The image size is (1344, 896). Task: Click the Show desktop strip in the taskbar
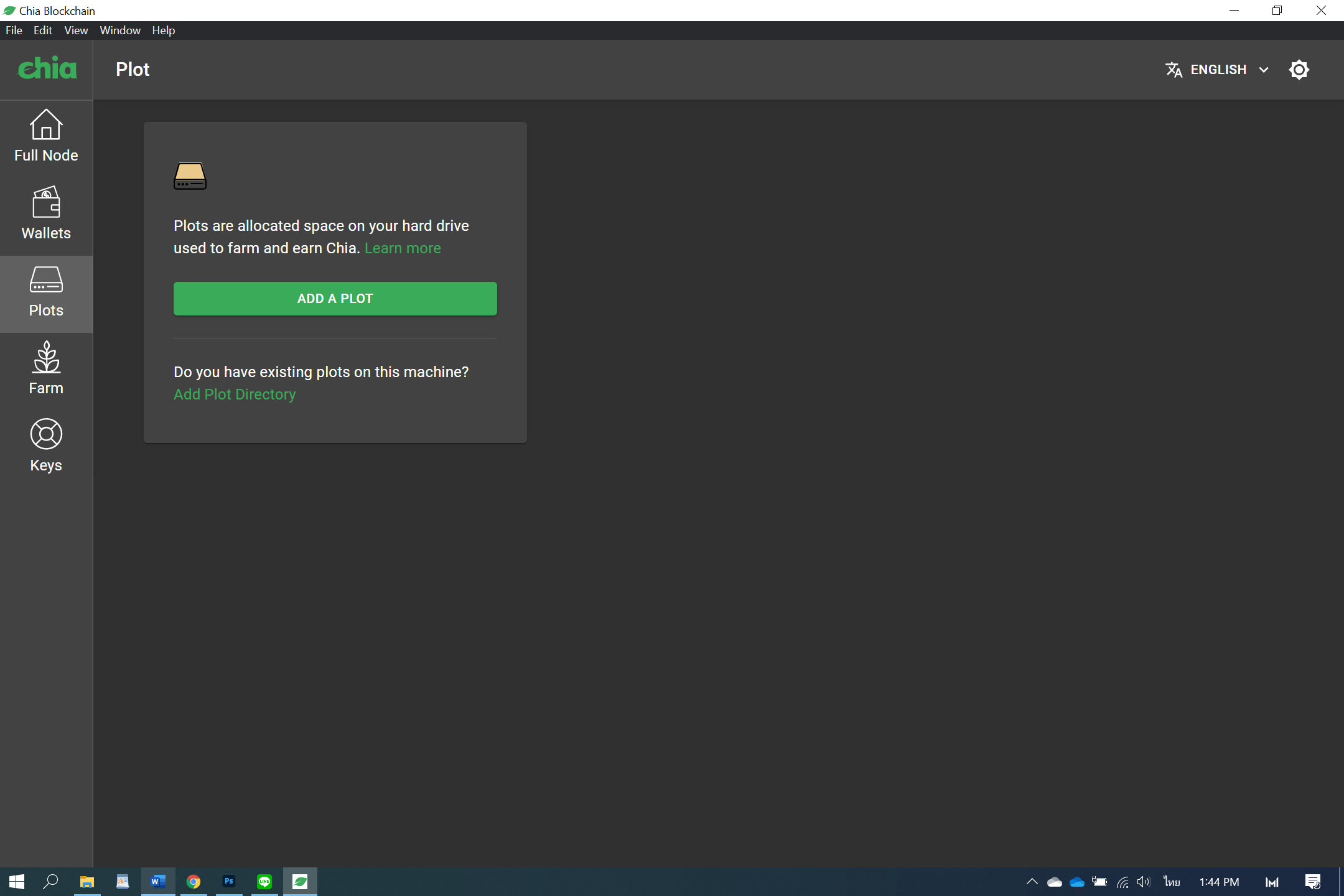click(x=1341, y=882)
